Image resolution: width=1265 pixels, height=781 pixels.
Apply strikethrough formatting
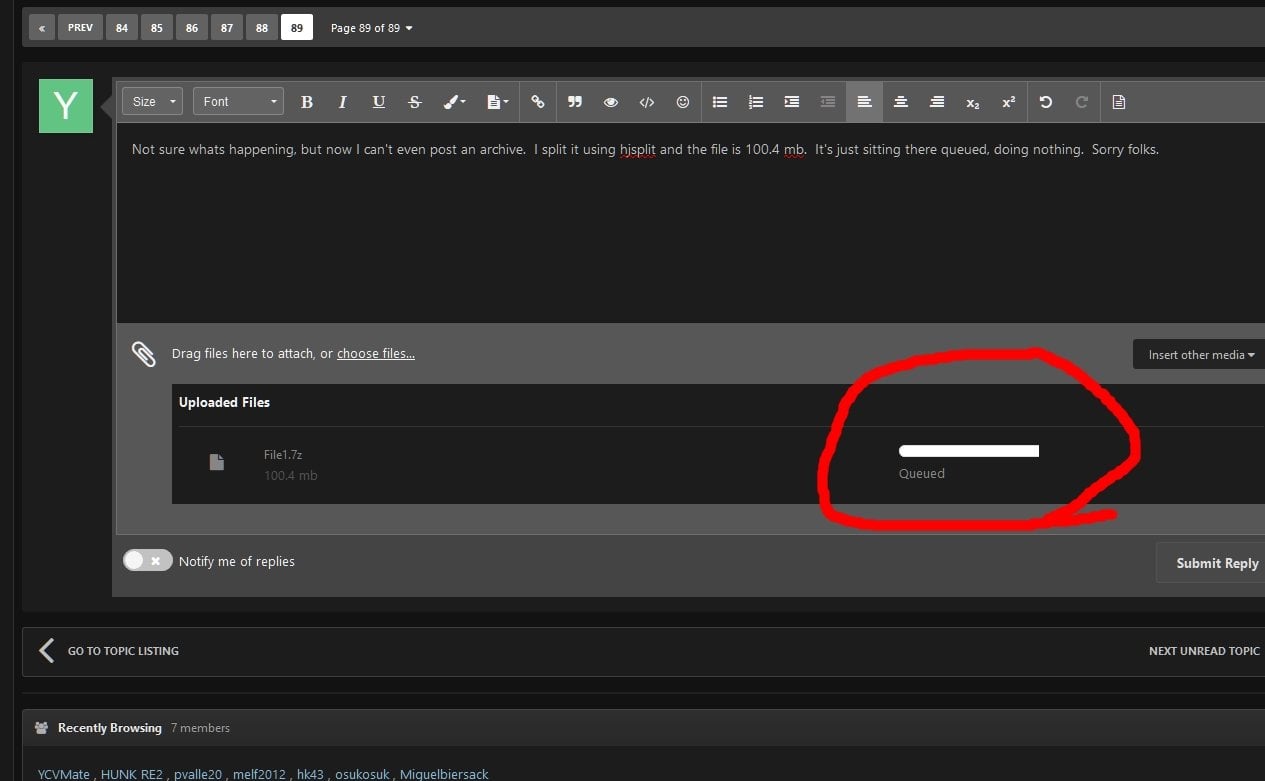[414, 102]
